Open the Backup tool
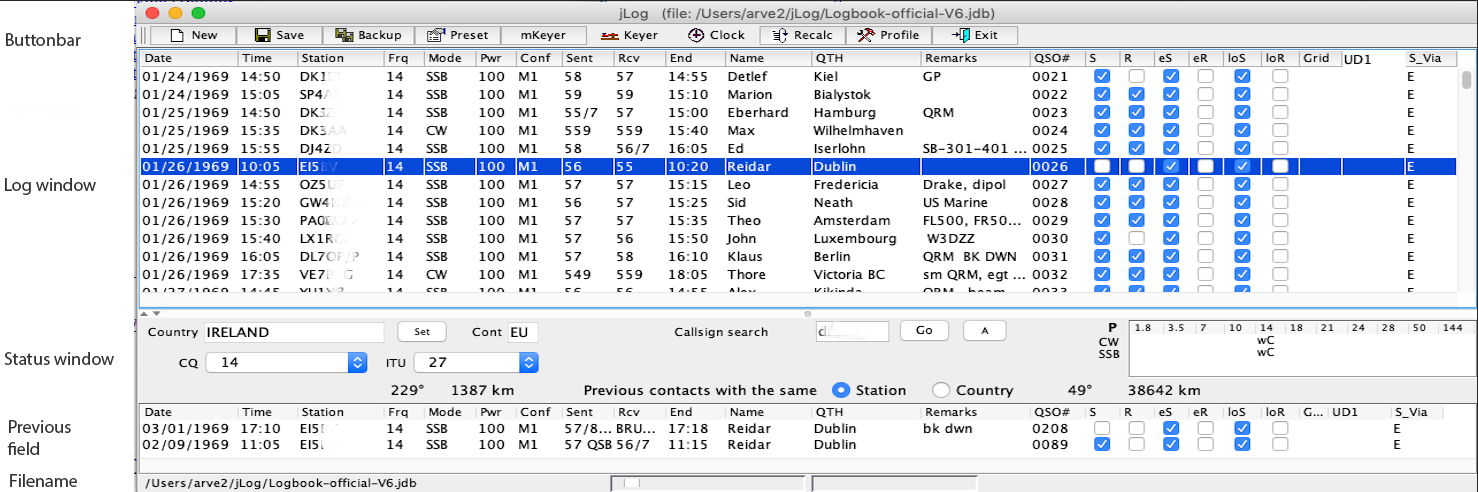Image resolution: width=1478 pixels, height=492 pixels. click(369, 35)
